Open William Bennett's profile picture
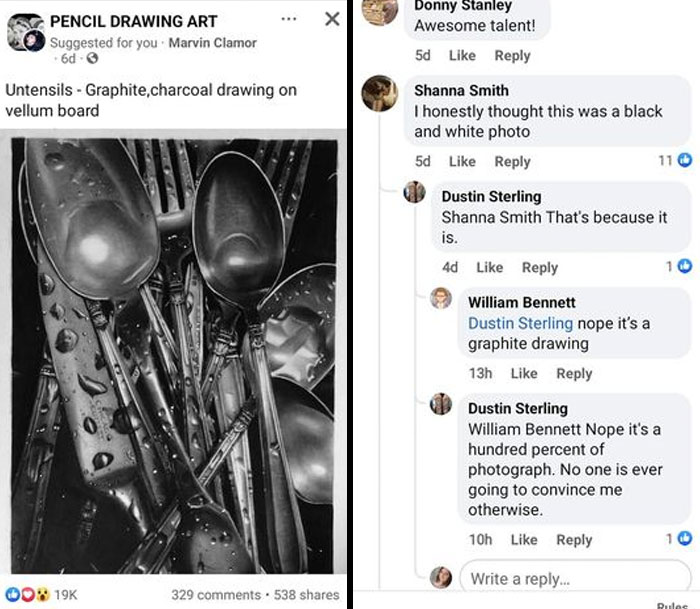This screenshot has width=700, height=609. 441,298
